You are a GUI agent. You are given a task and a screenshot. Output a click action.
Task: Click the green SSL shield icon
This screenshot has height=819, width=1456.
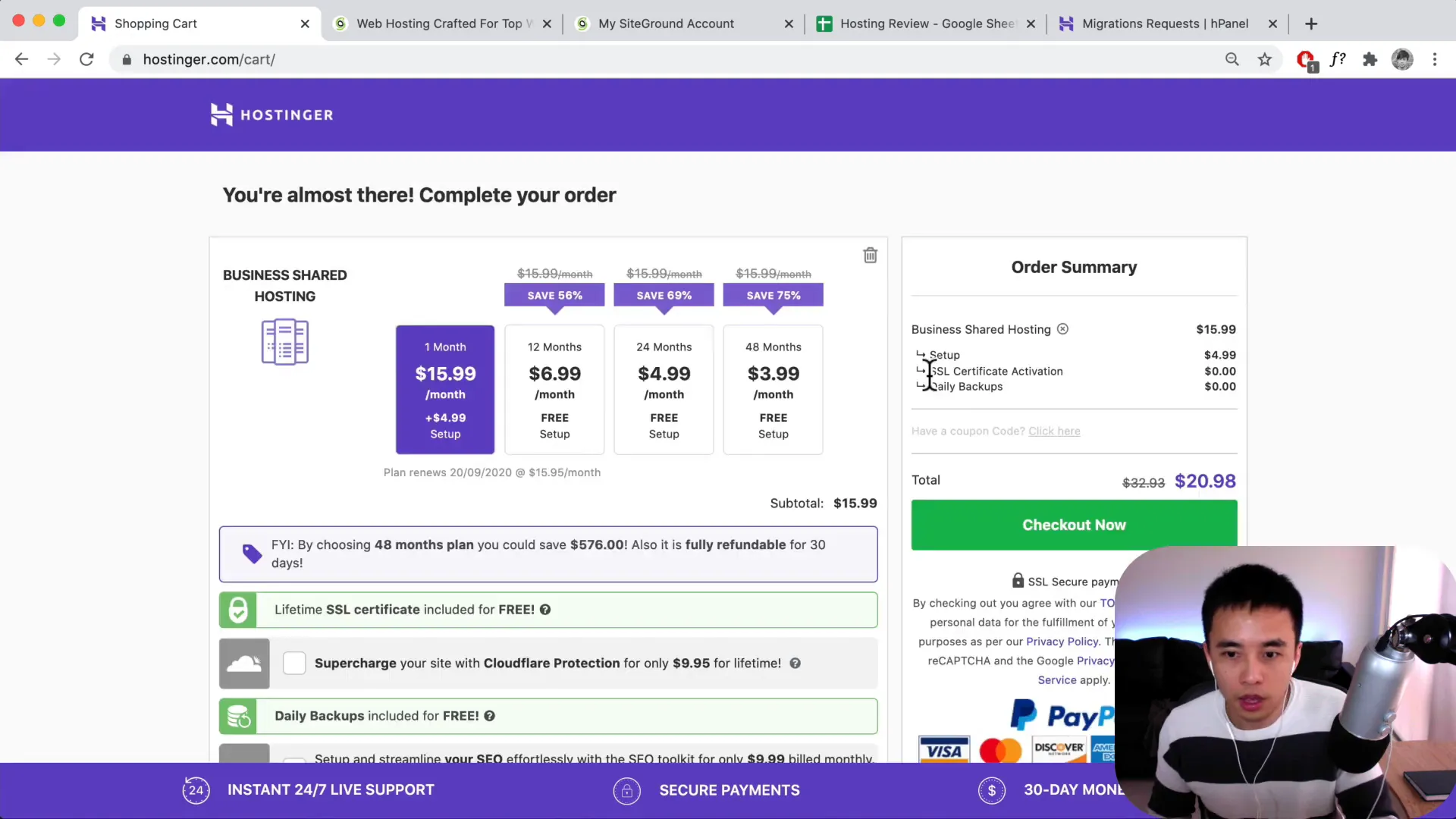click(238, 610)
